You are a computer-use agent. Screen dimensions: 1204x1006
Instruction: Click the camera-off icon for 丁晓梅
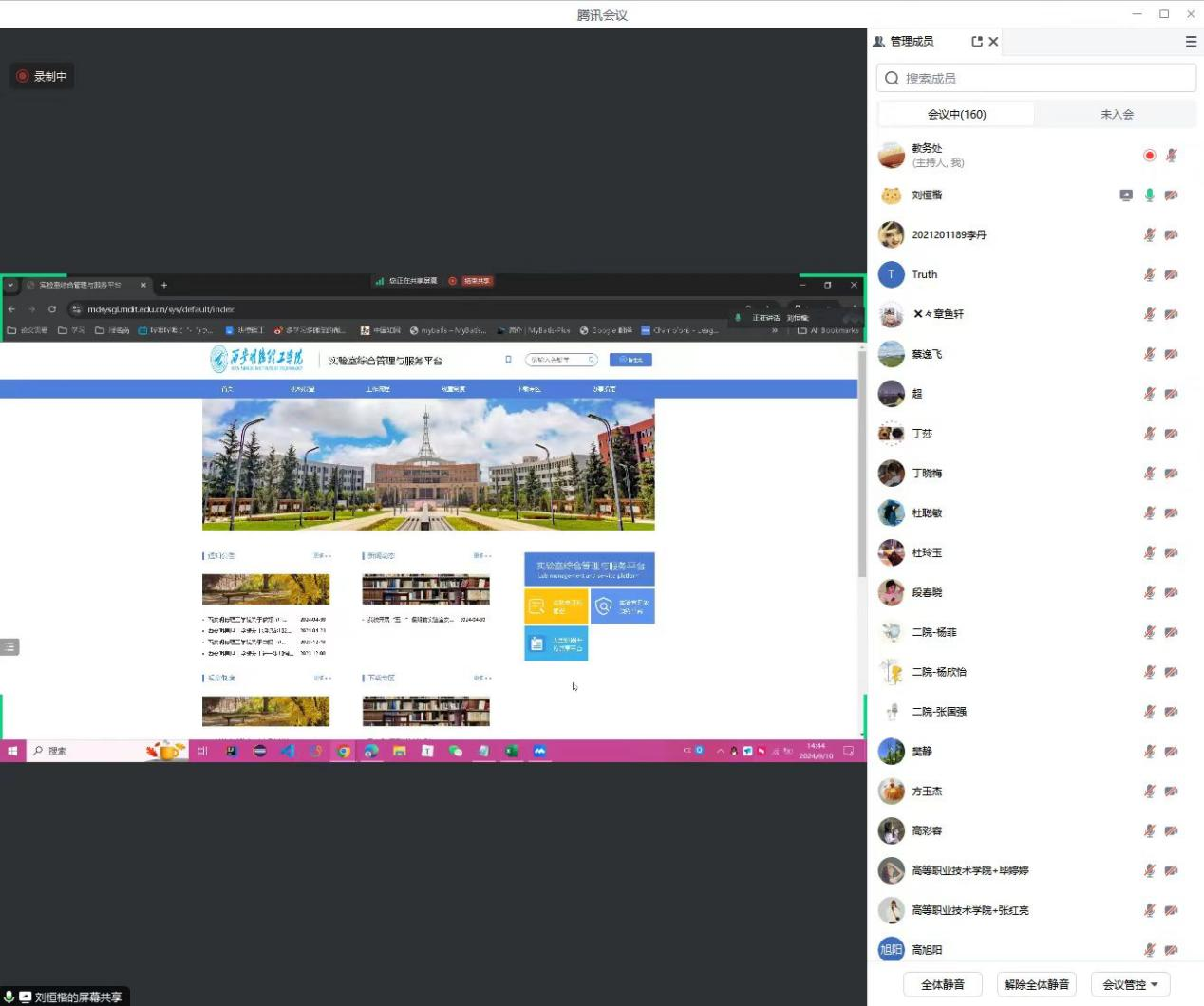coord(1172,474)
